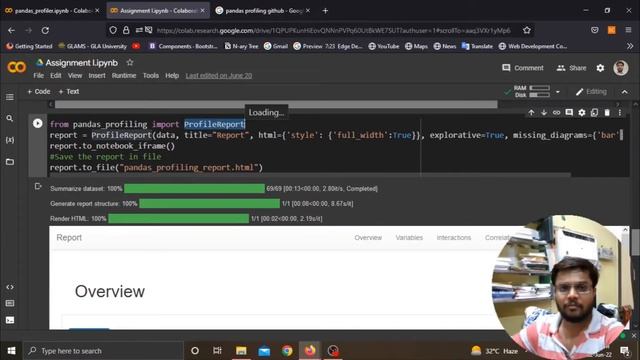Open the Tools menu

151,76
